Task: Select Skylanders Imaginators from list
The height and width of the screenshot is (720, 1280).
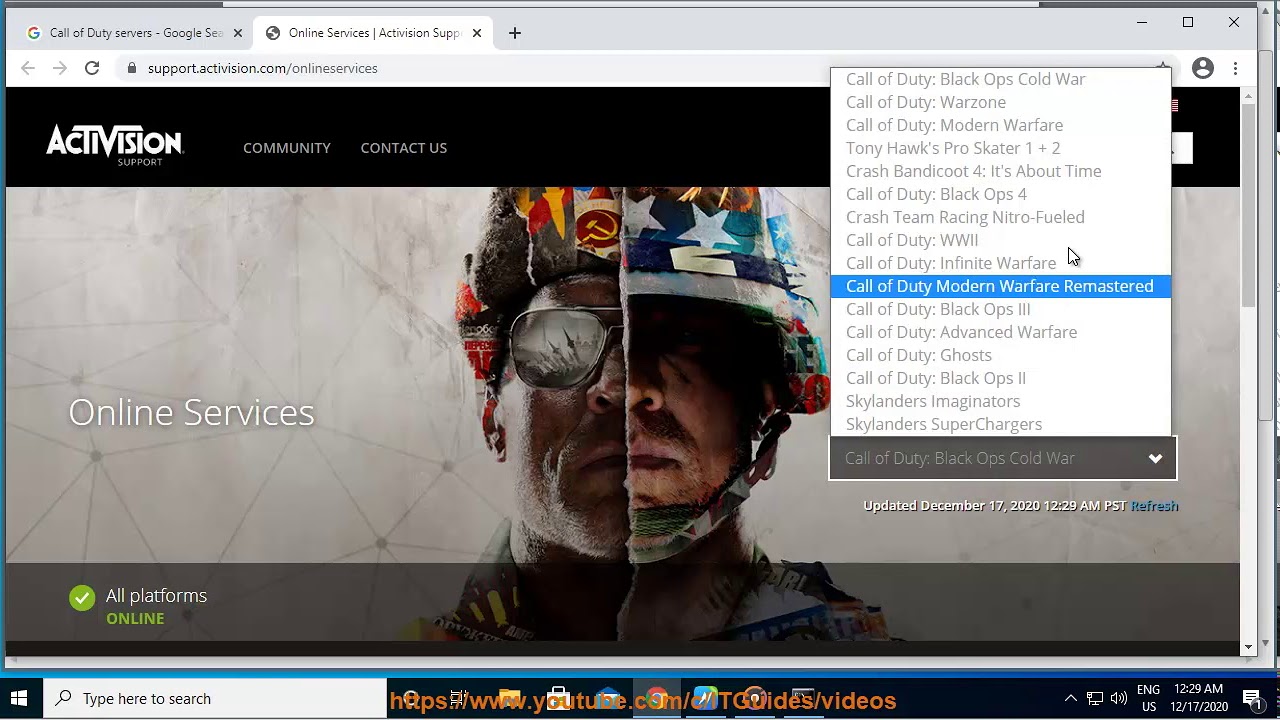Action: click(1000, 401)
